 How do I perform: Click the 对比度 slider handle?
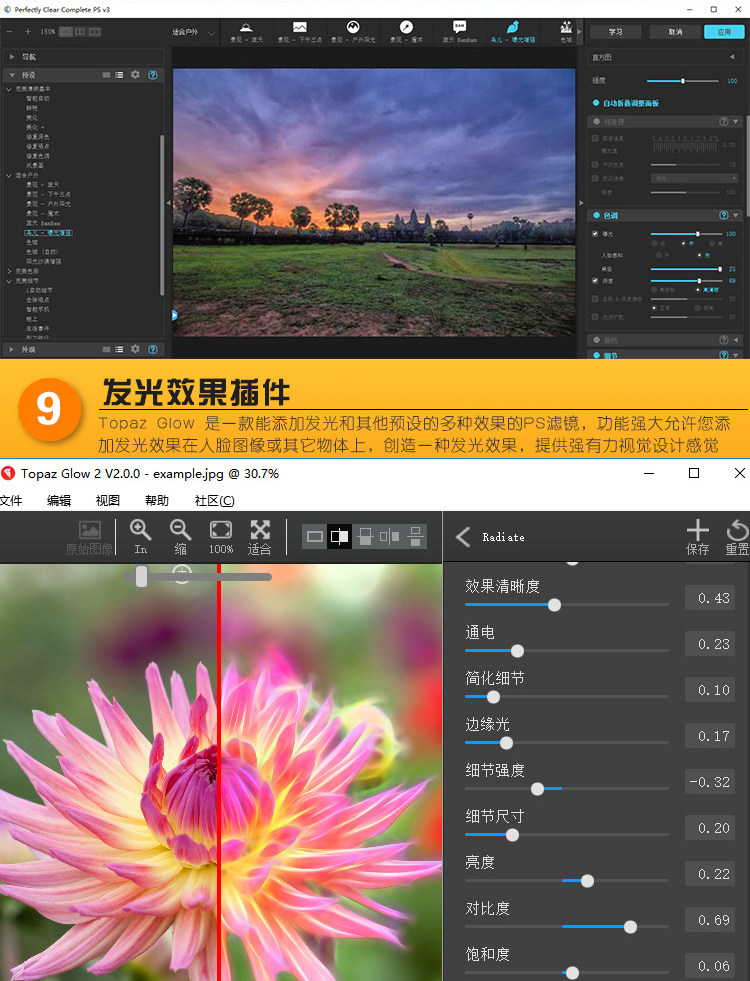[631, 927]
